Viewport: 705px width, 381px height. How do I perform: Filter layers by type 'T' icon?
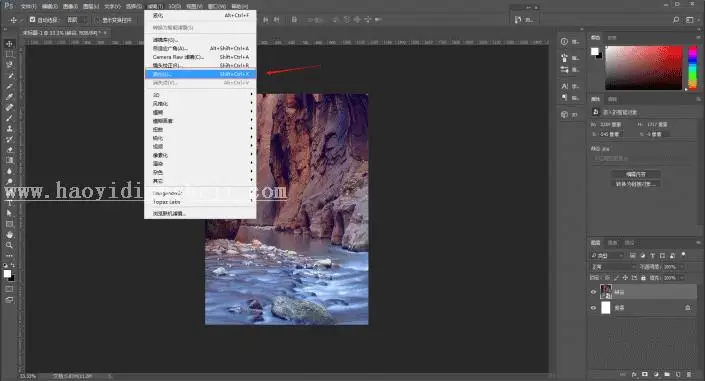point(652,255)
